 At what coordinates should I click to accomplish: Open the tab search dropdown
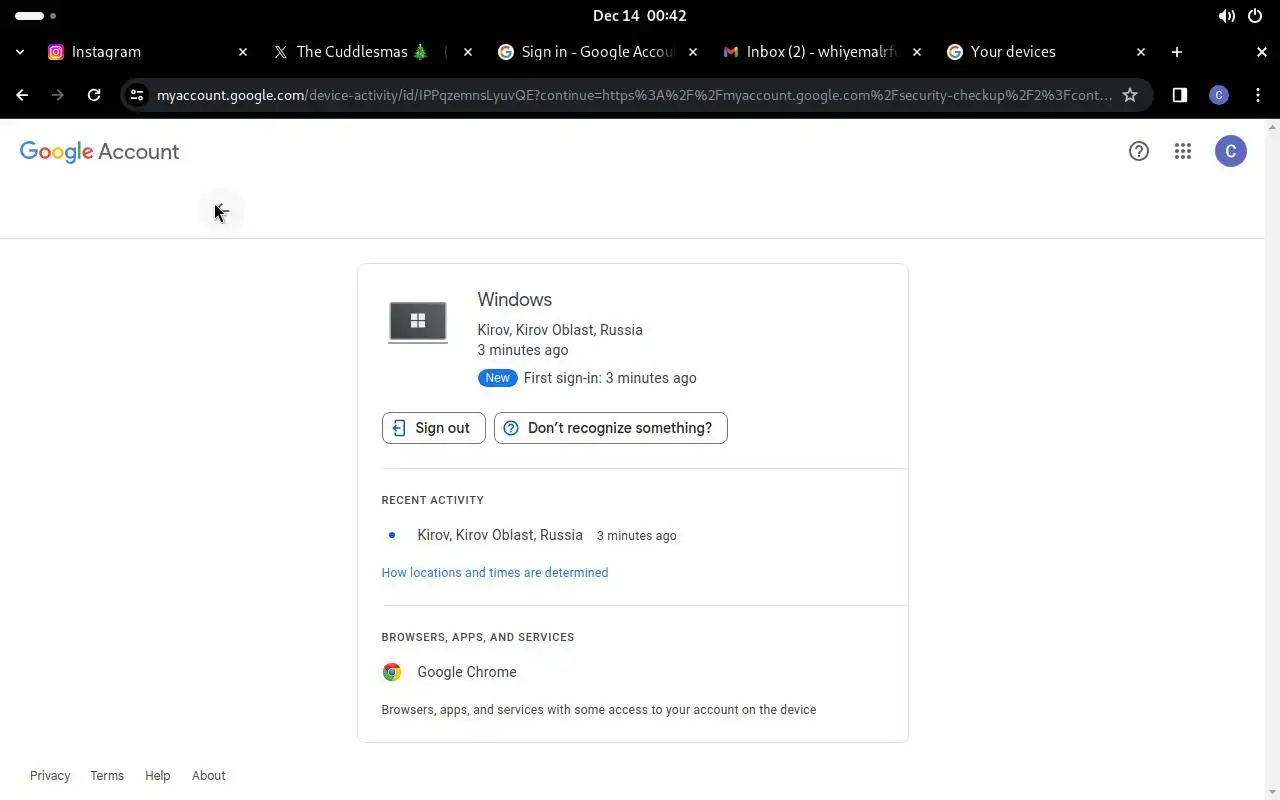click(20, 52)
